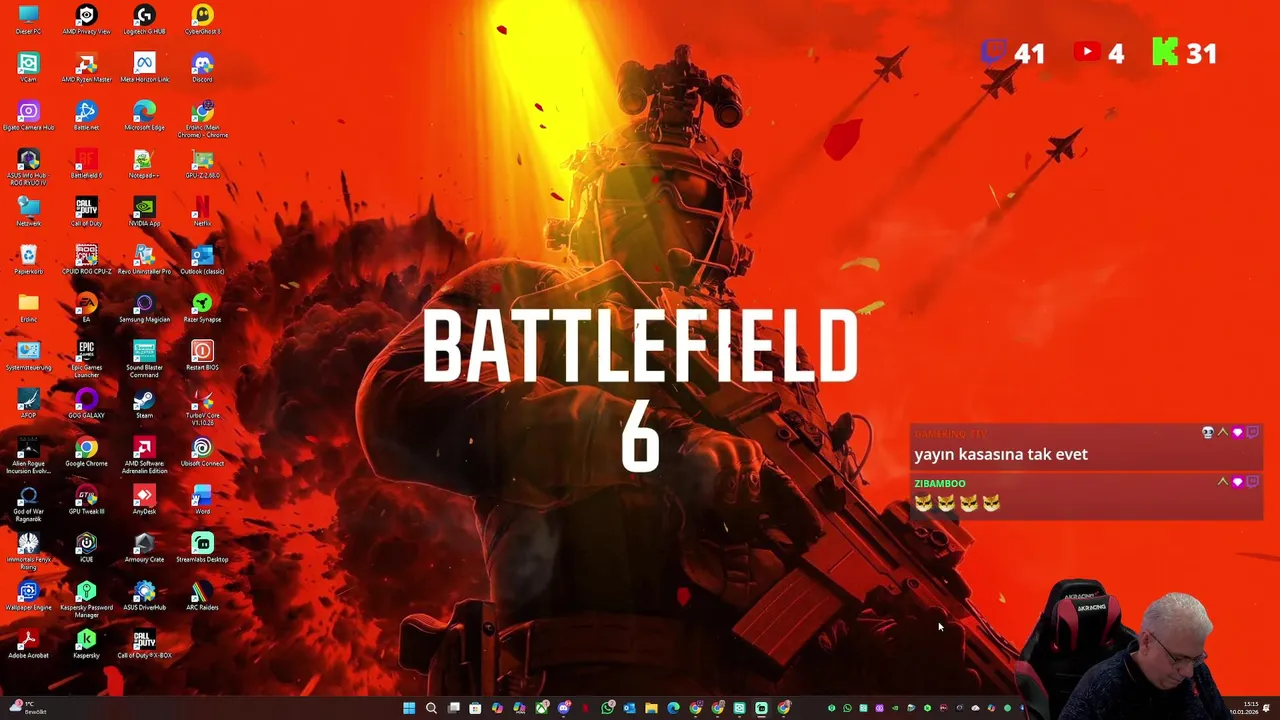The height and width of the screenshot is (720, 1280).
Task: Open the Microsoft Edge desktop shortcut
Action: (x=144, y=115)
